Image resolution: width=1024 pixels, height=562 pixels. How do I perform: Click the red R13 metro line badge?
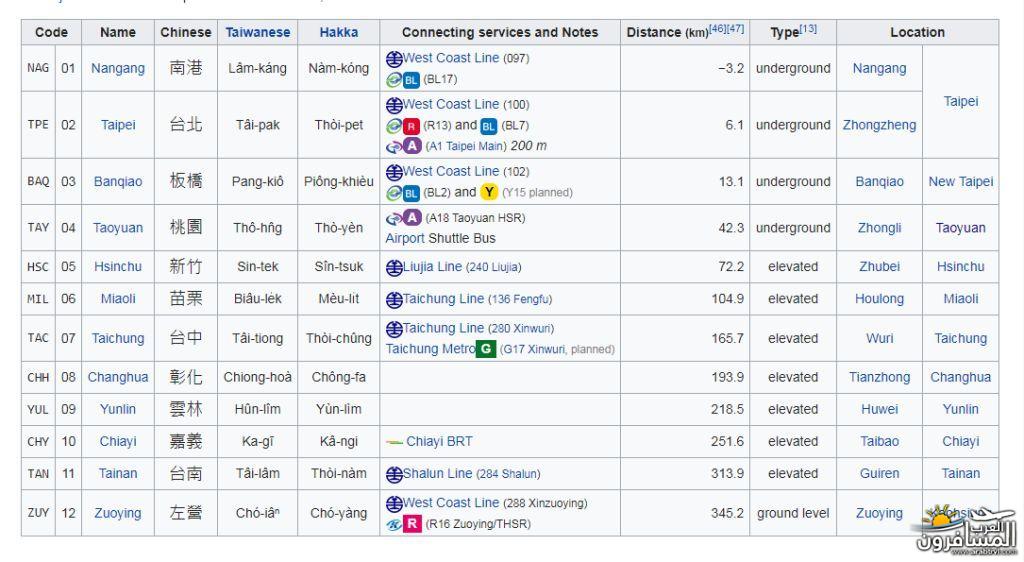click(411, 126)
